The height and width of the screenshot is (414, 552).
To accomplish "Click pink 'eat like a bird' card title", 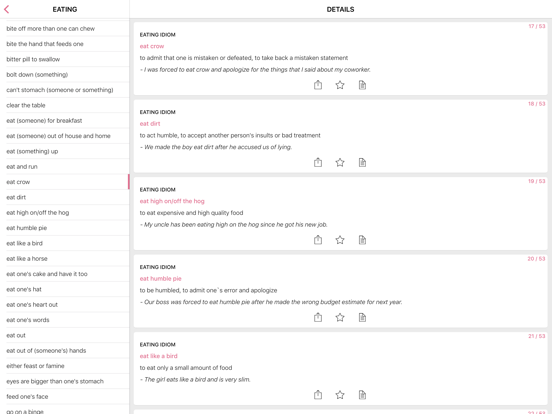I will (x=158, y=356).
